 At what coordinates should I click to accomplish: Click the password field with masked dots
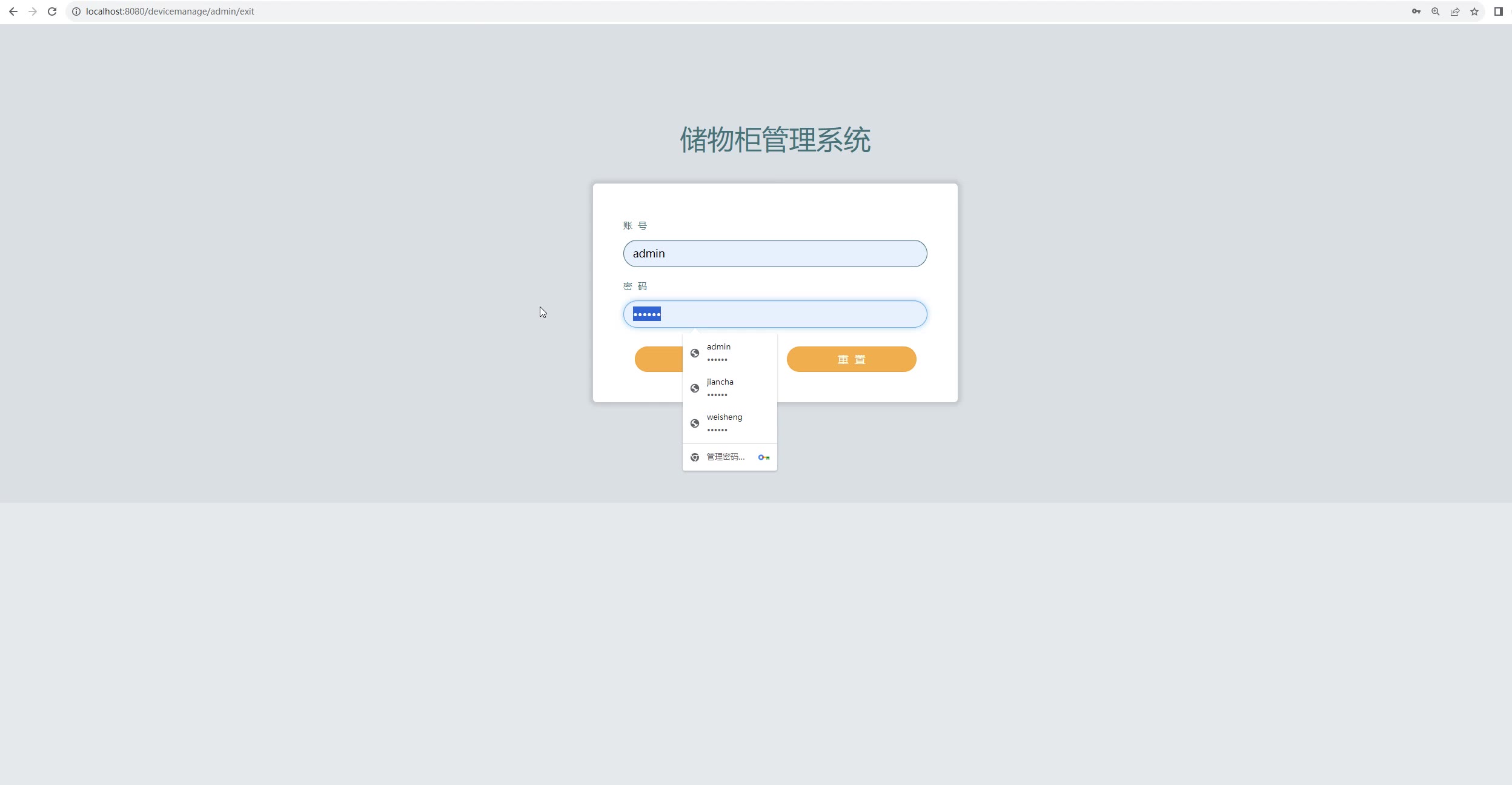click(x=775, y=314)
